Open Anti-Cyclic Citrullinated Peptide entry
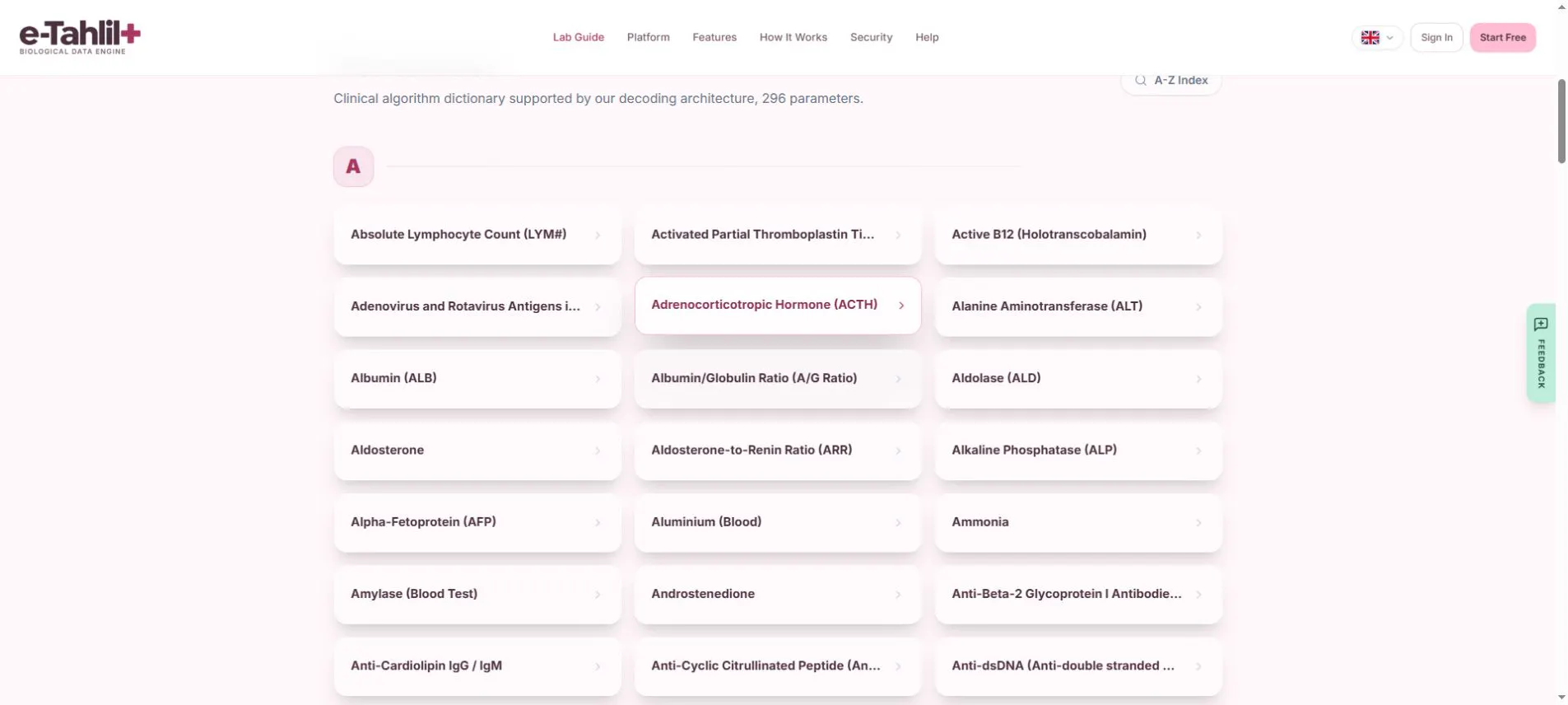Screen dimensions: 1568x705 click(x=778, y=666)
